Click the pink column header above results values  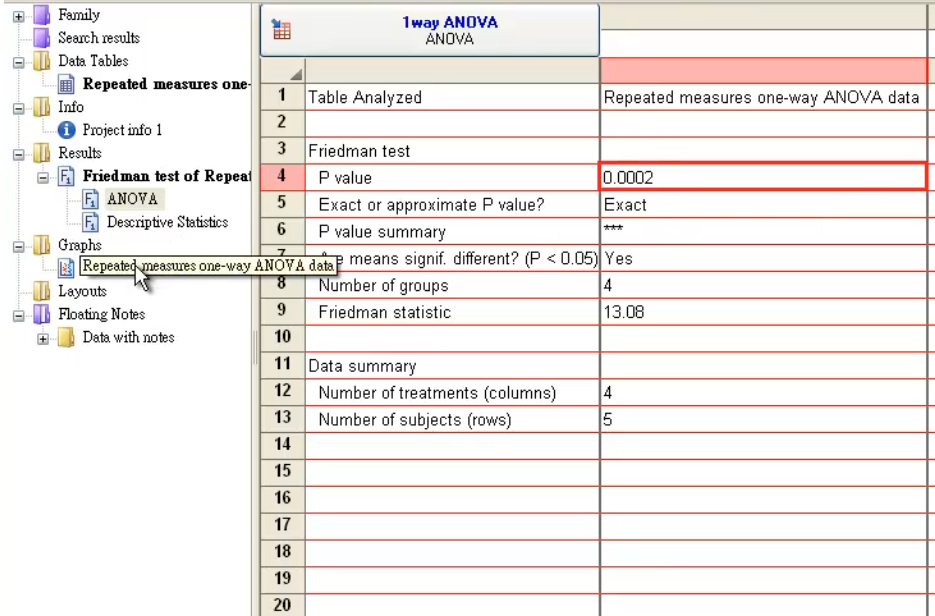[763, 70]
